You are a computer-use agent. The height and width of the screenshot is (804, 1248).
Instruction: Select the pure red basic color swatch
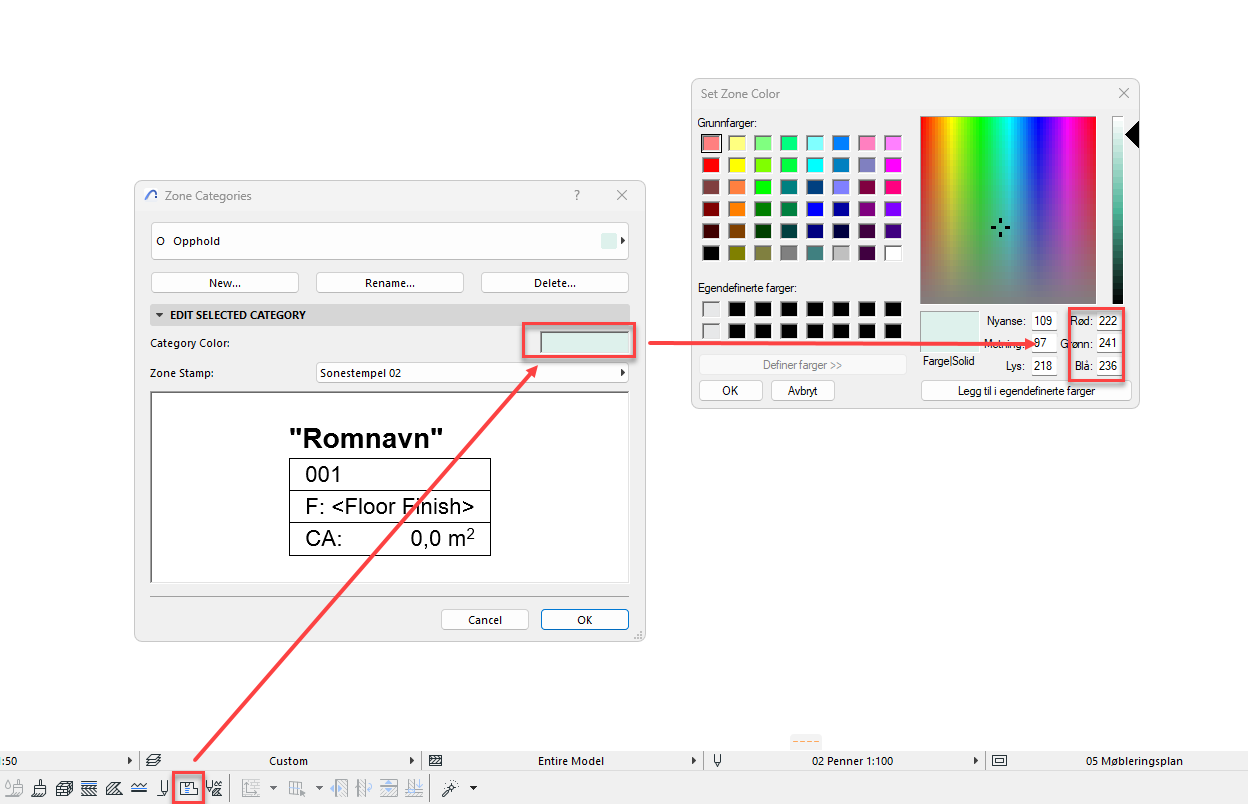pyautogui.click(x=711, y=165)
